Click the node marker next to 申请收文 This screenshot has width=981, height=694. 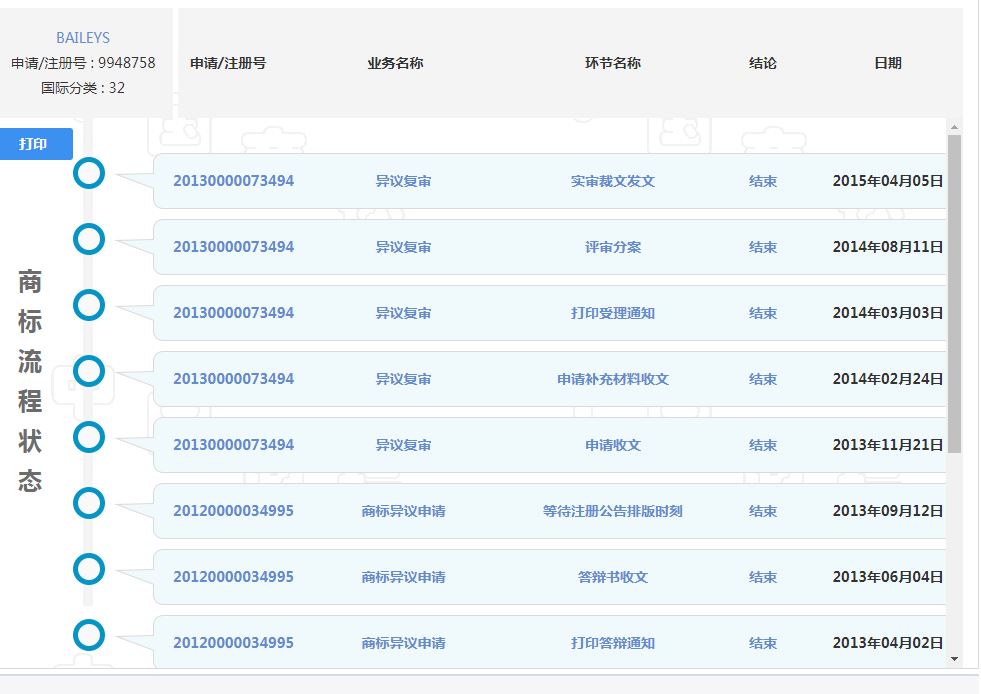tap(89, 437)
